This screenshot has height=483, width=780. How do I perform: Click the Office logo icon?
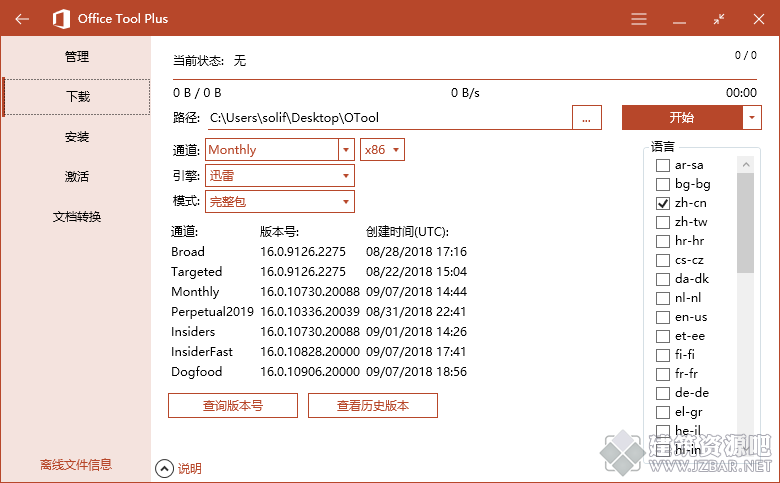point(61,19)
